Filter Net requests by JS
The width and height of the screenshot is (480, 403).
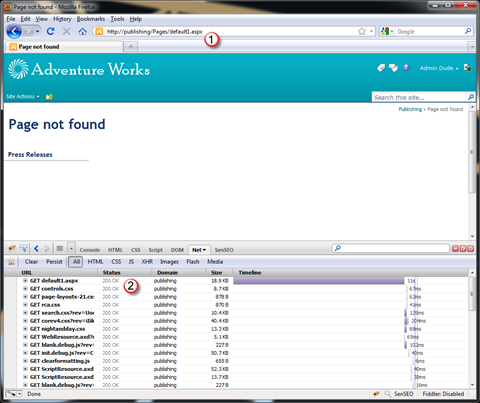coord(131,262)
